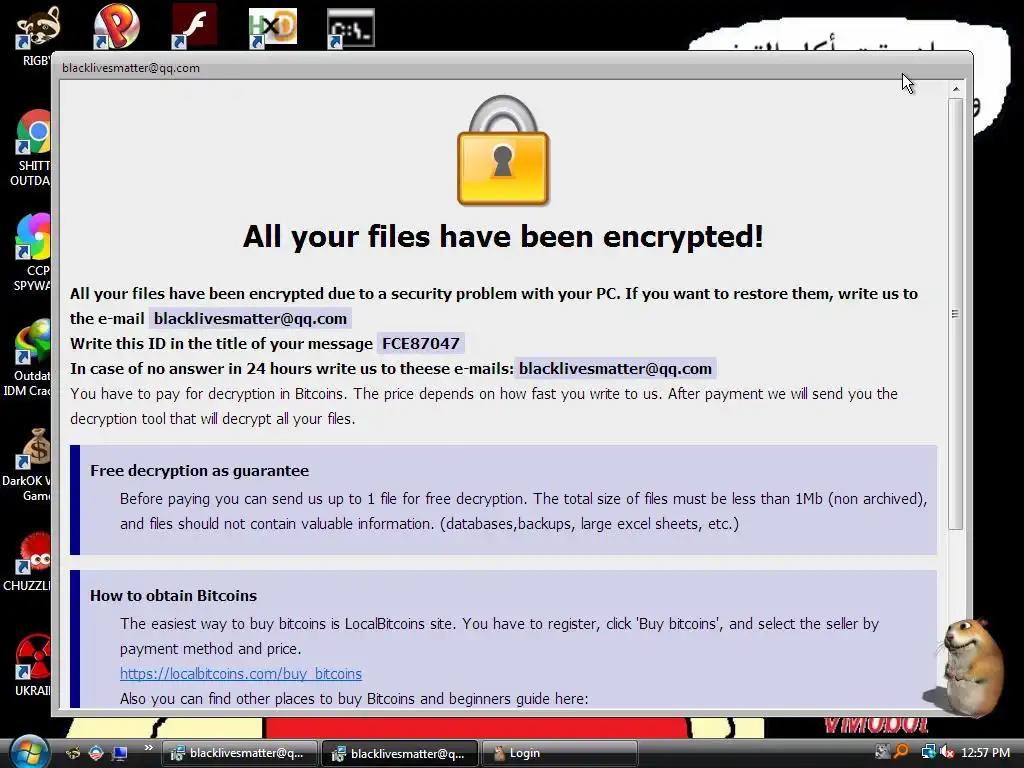1024x768 pixels.
Task: Open the Flash shortcut on desktop
Action: click(194, 26)
